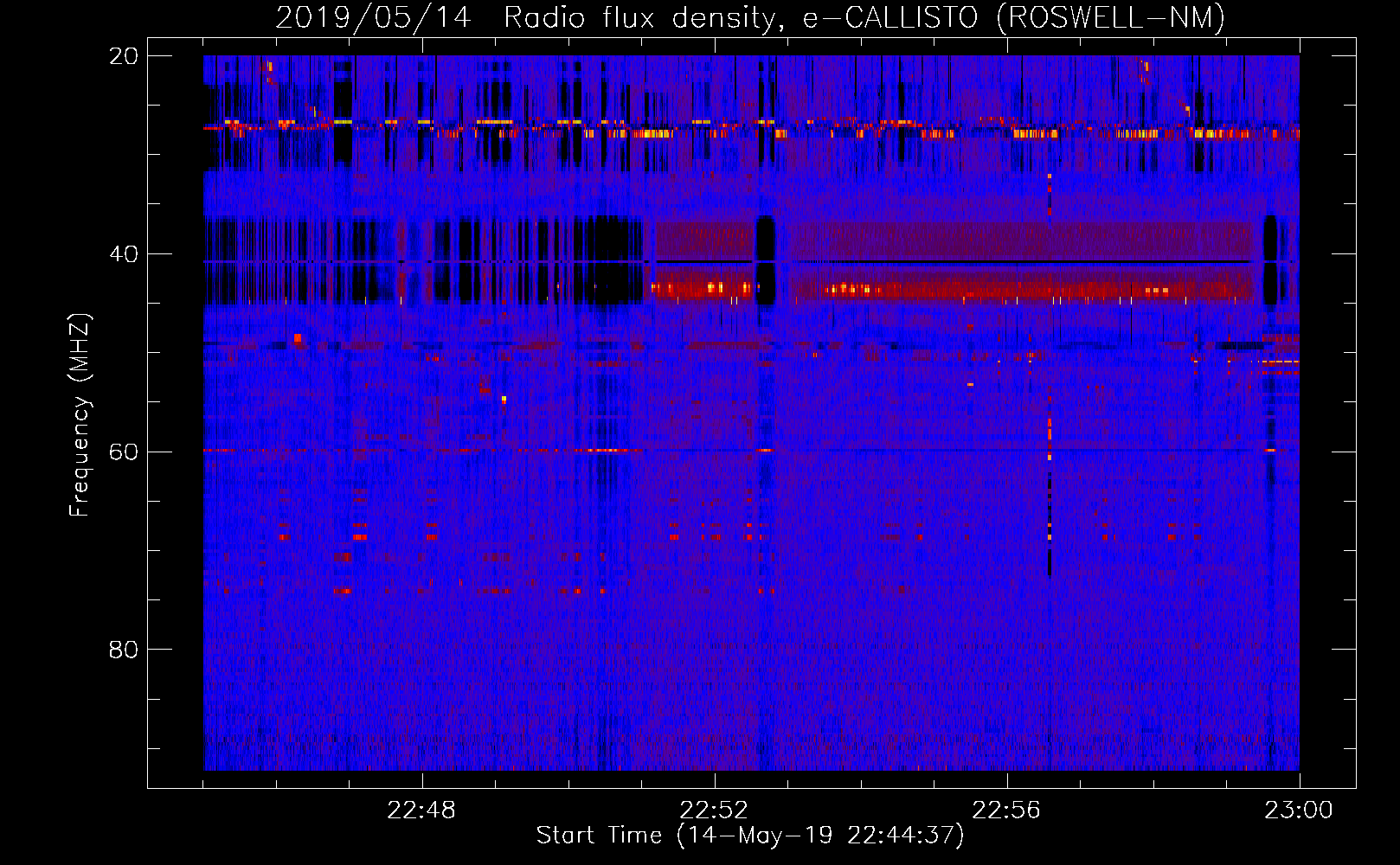
Task: Click the "Frequency (MHZ)" axis label
Action: pyautogui.click(x=80, y=415)
